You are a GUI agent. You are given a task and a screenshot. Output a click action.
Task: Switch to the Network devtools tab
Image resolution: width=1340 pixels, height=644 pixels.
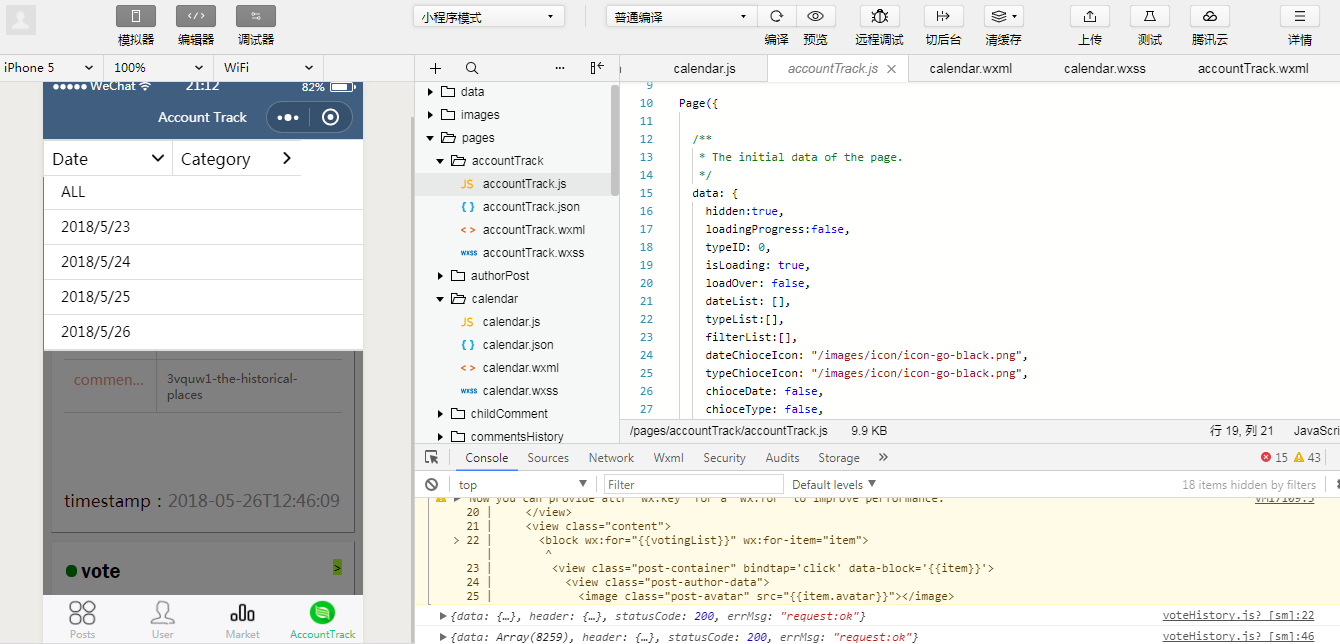pyautogui.click(x=611, y=458)
